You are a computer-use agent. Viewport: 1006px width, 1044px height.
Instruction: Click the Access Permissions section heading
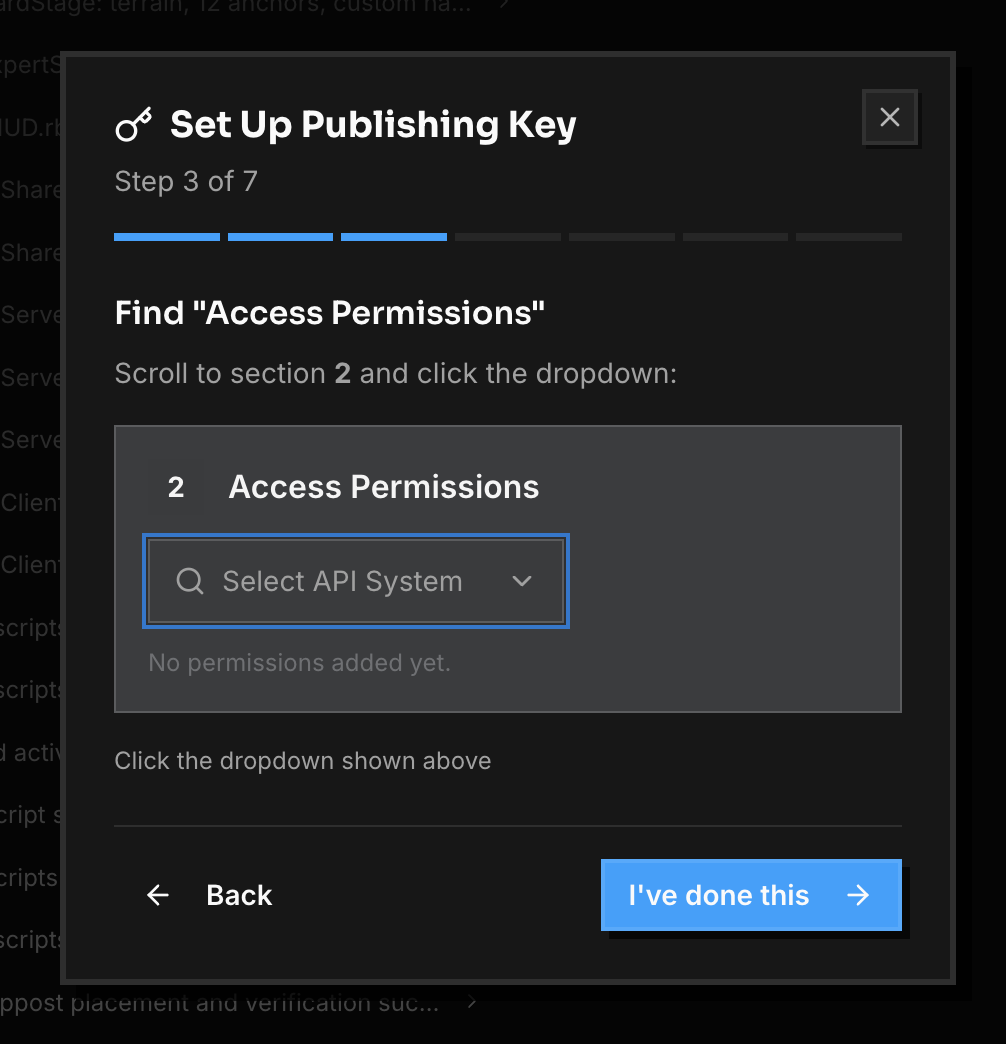[383, 487]
